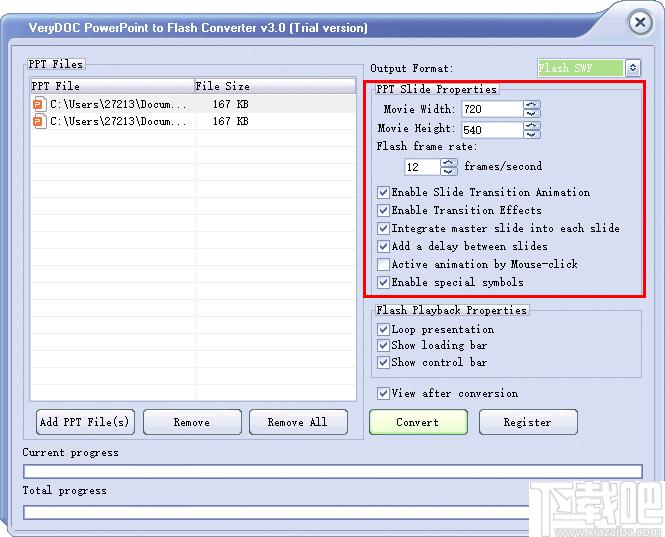Click the Remove button
Screen dimensions: 665x537
[192, 422]
